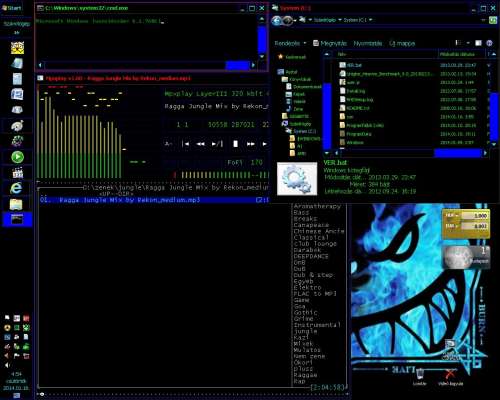Click the cmd window horizontal scrollbar thumb

point(237,65)
